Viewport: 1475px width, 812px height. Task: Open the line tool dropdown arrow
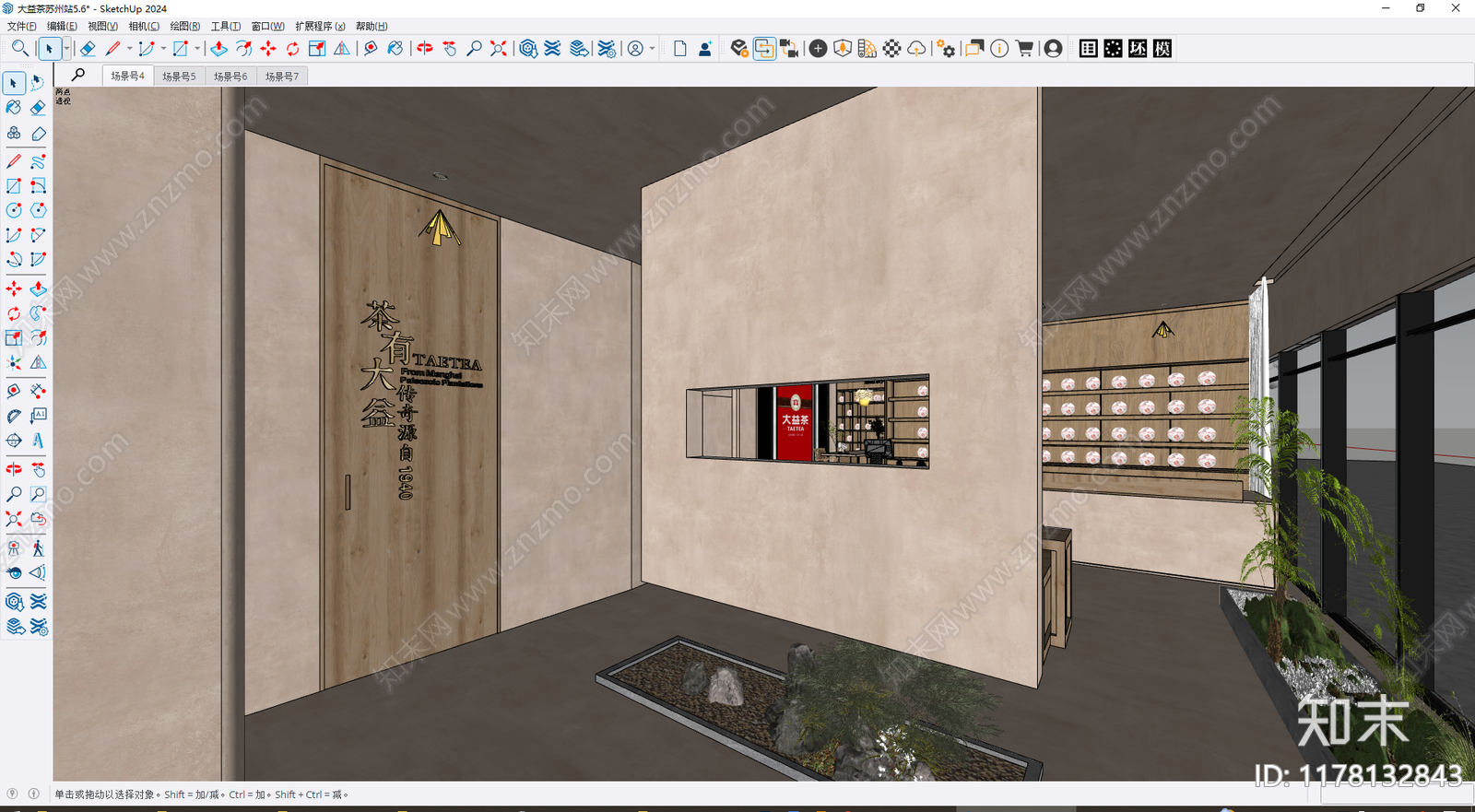click(129, 49)
